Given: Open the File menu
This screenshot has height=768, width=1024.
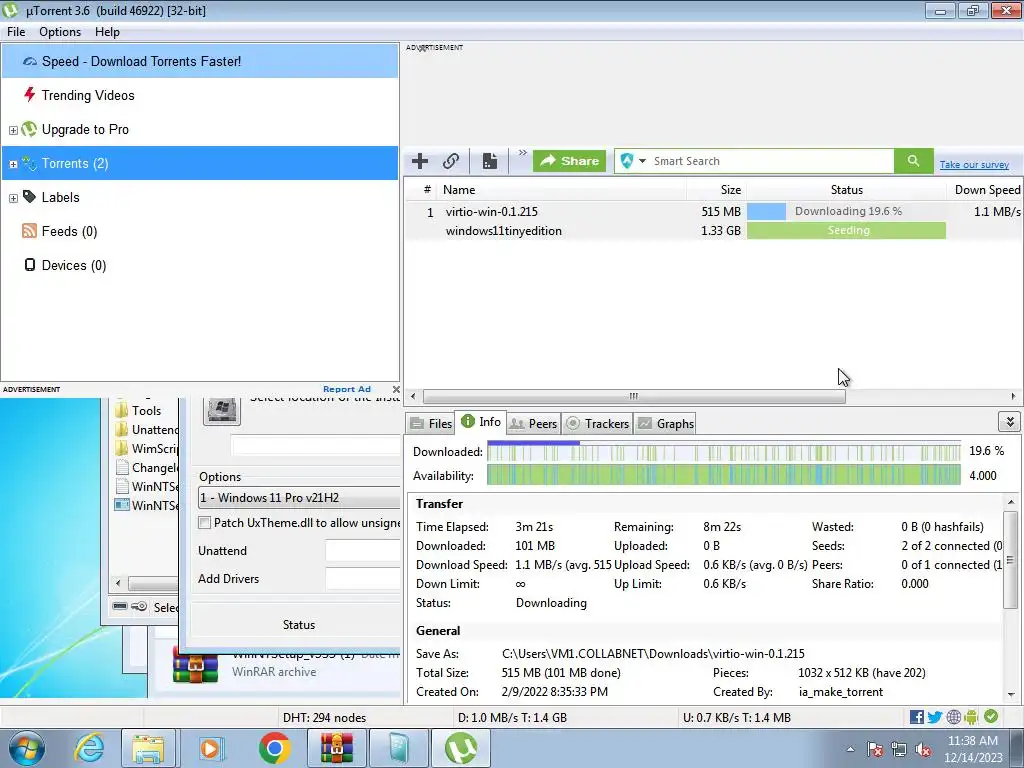Looking at the screenshot, I should 16,32.
